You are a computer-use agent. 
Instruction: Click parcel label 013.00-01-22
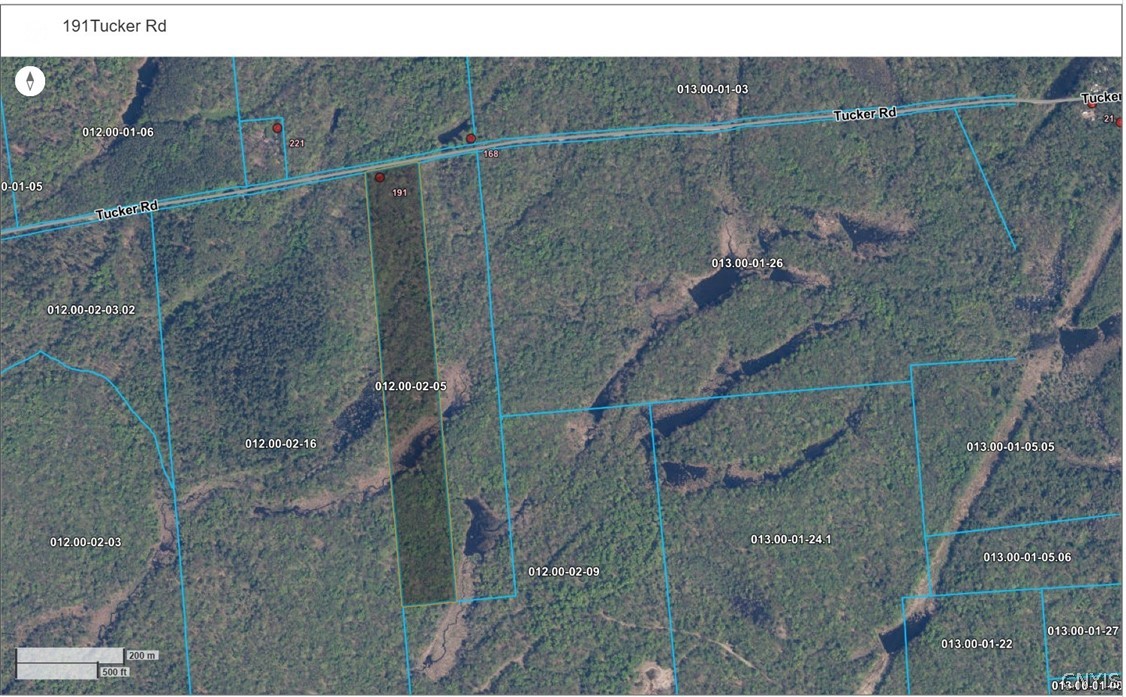pos(977,644)
